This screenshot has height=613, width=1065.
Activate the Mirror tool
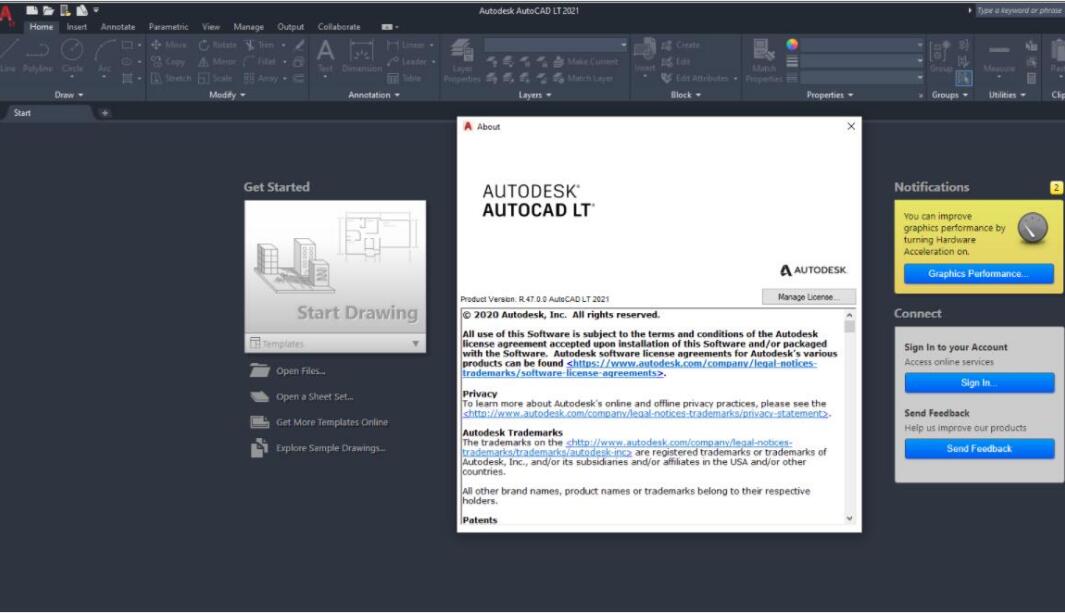[217, 62]
